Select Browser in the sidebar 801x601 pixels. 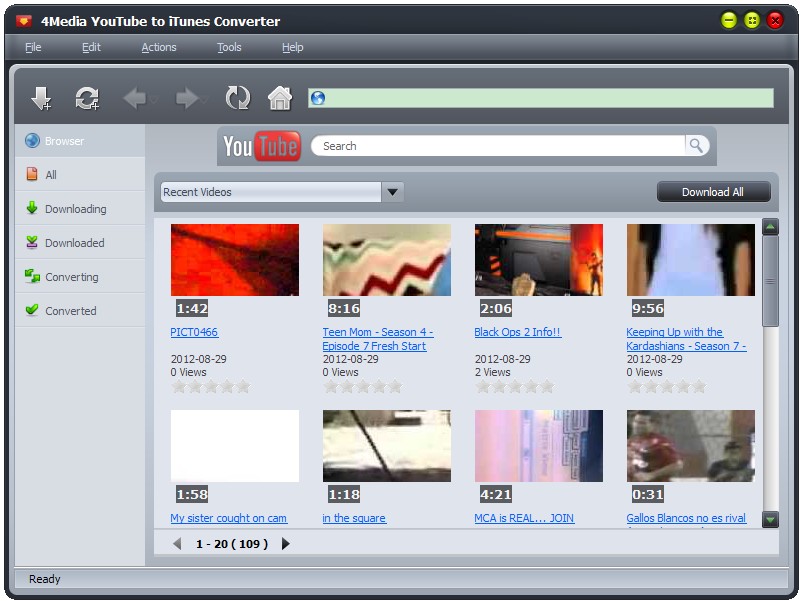pyautogui.click(x=80, y=141)
